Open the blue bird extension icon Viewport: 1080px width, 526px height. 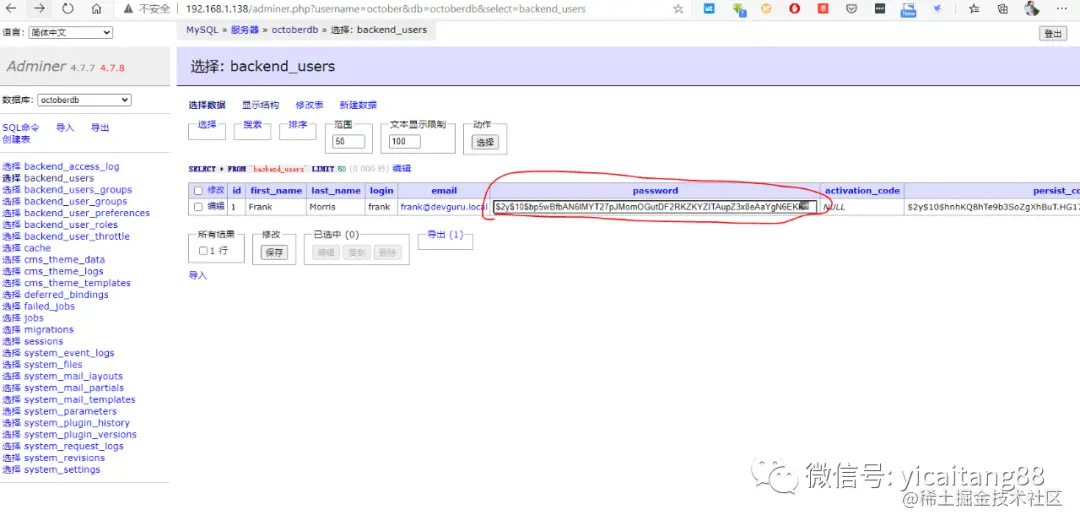937,9
